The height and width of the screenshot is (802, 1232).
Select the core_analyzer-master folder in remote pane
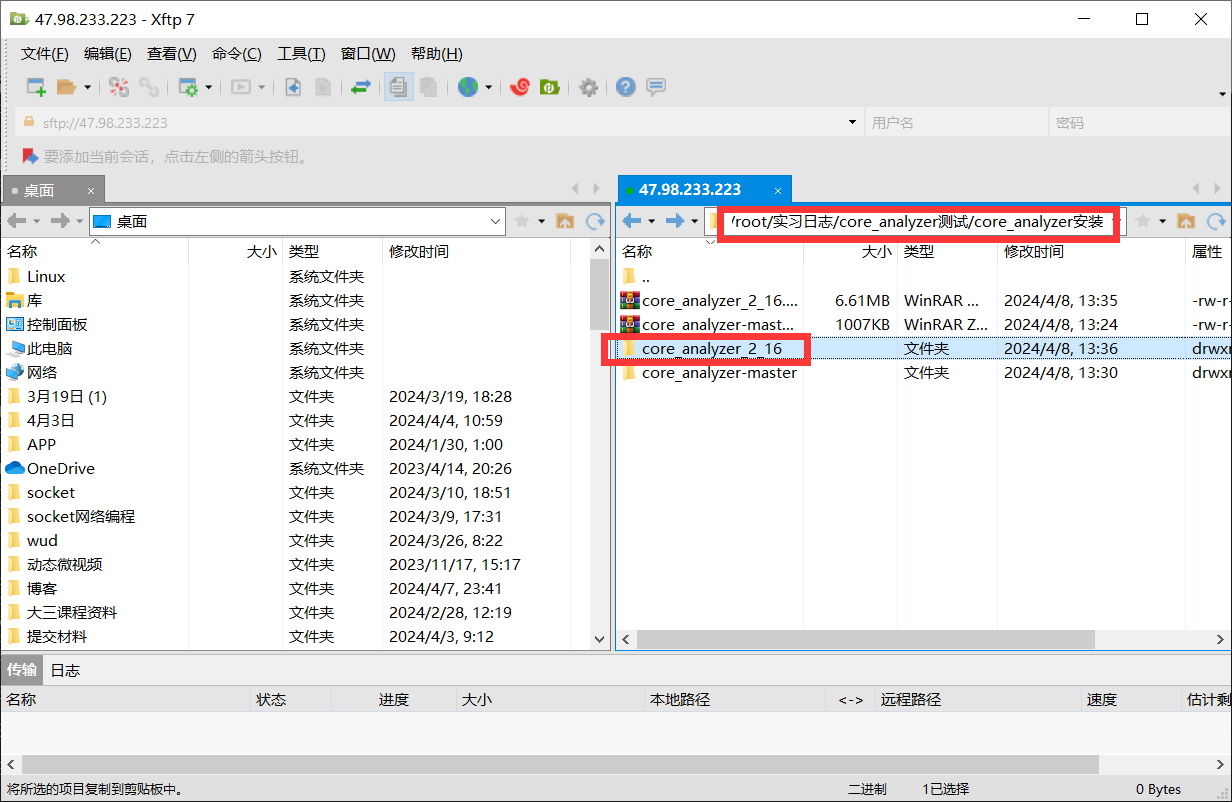(718, 373)
